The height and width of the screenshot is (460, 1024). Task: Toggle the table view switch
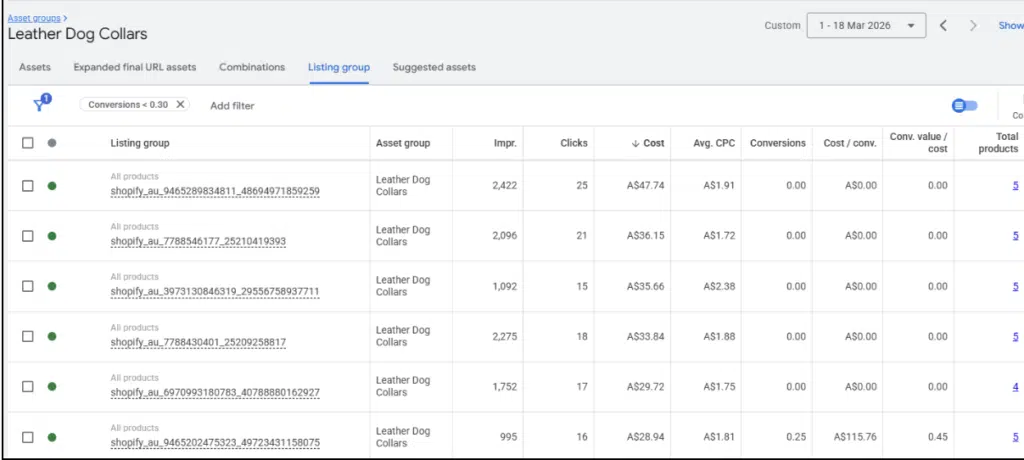coord(965,105)
